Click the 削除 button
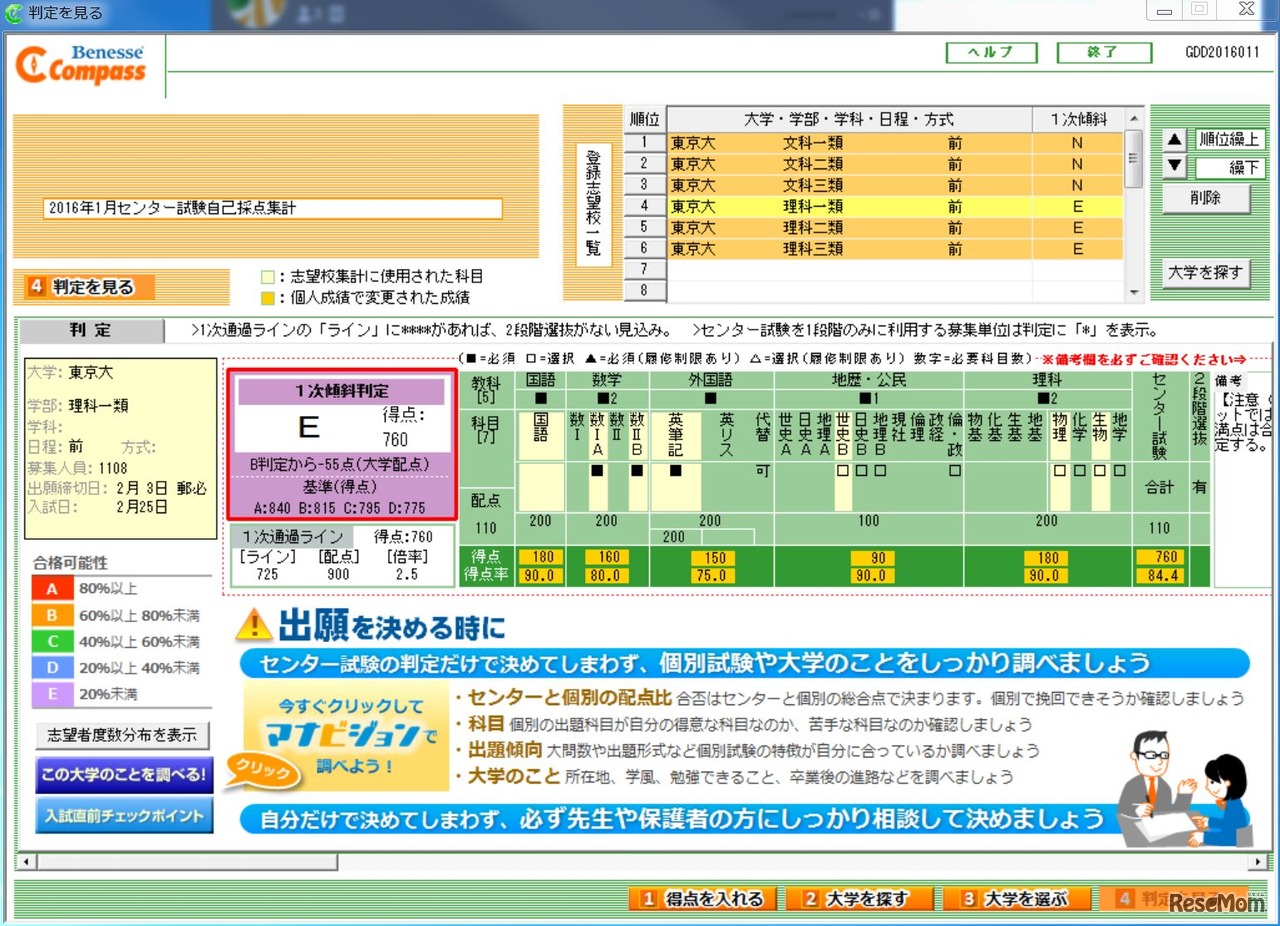This screenshot has width=1280, height=926. click(x=1206, y=198)
